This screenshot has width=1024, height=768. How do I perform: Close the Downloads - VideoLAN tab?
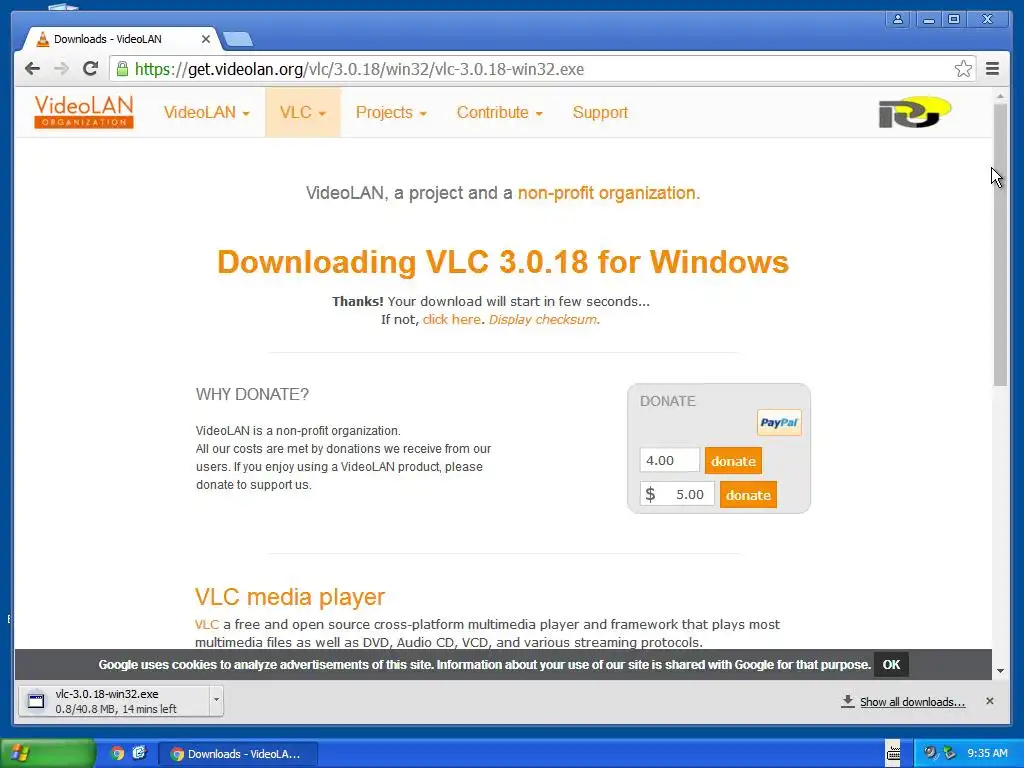pos(206,39)
